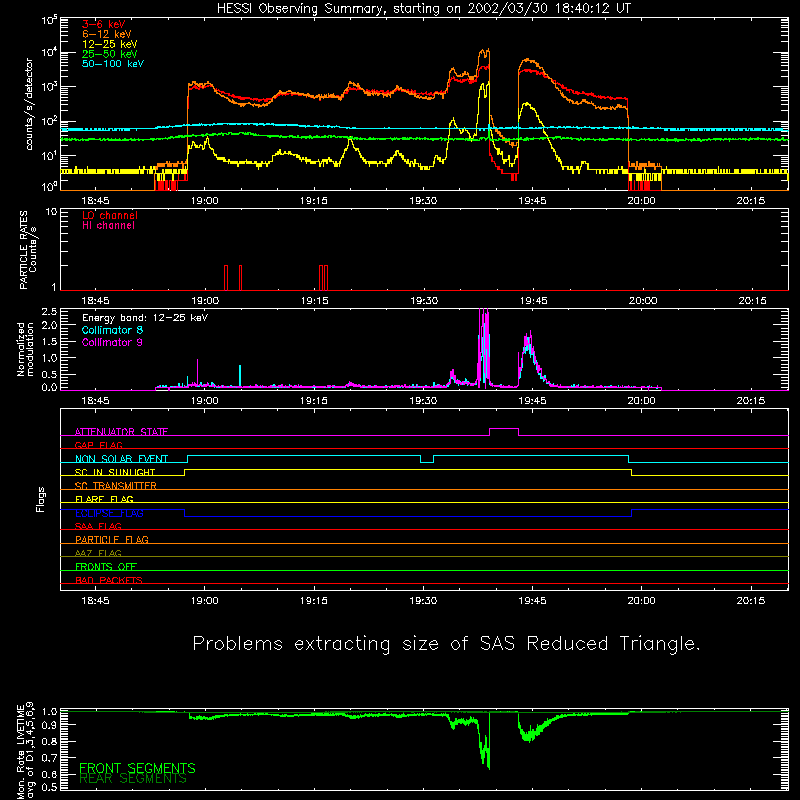This screenshot has width=800, height=800.
Task: Click the 19:30 tick label under the Flags panel
Action: 423,601
